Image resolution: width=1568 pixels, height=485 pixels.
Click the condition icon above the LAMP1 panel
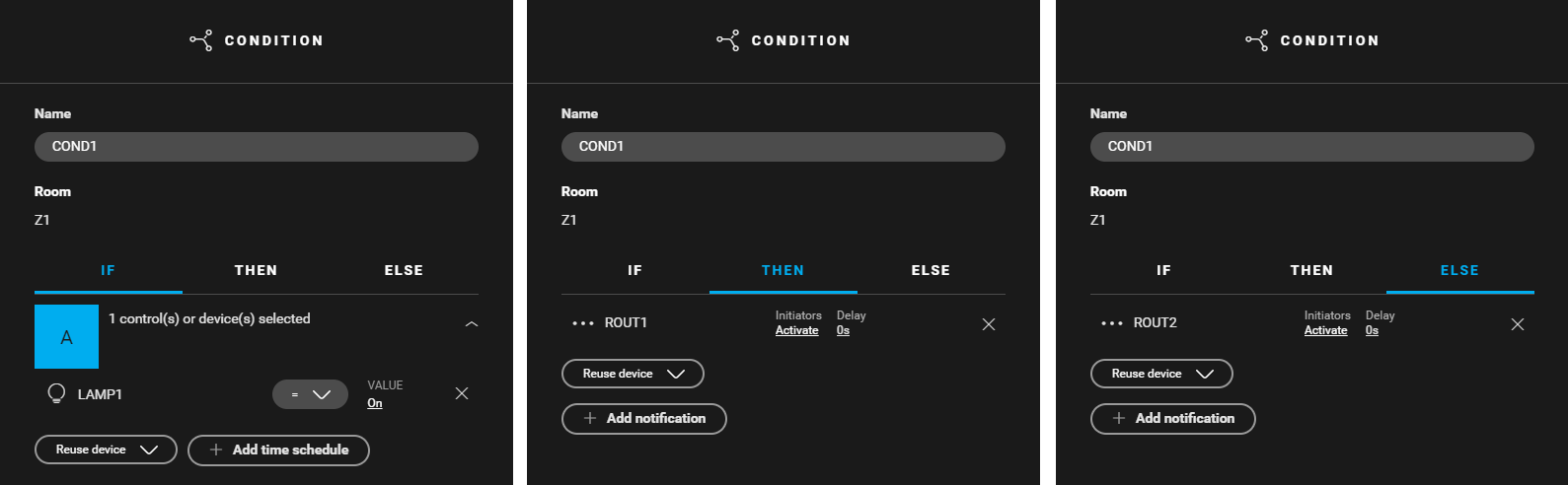point(200,40)
